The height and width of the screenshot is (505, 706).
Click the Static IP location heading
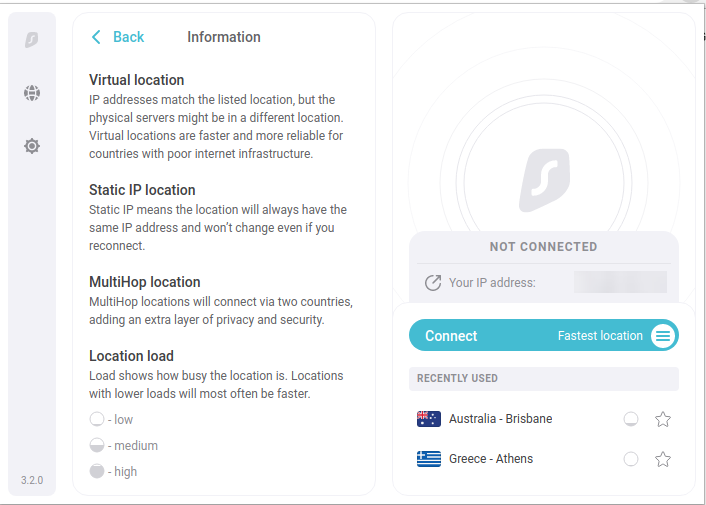[142, 190]
